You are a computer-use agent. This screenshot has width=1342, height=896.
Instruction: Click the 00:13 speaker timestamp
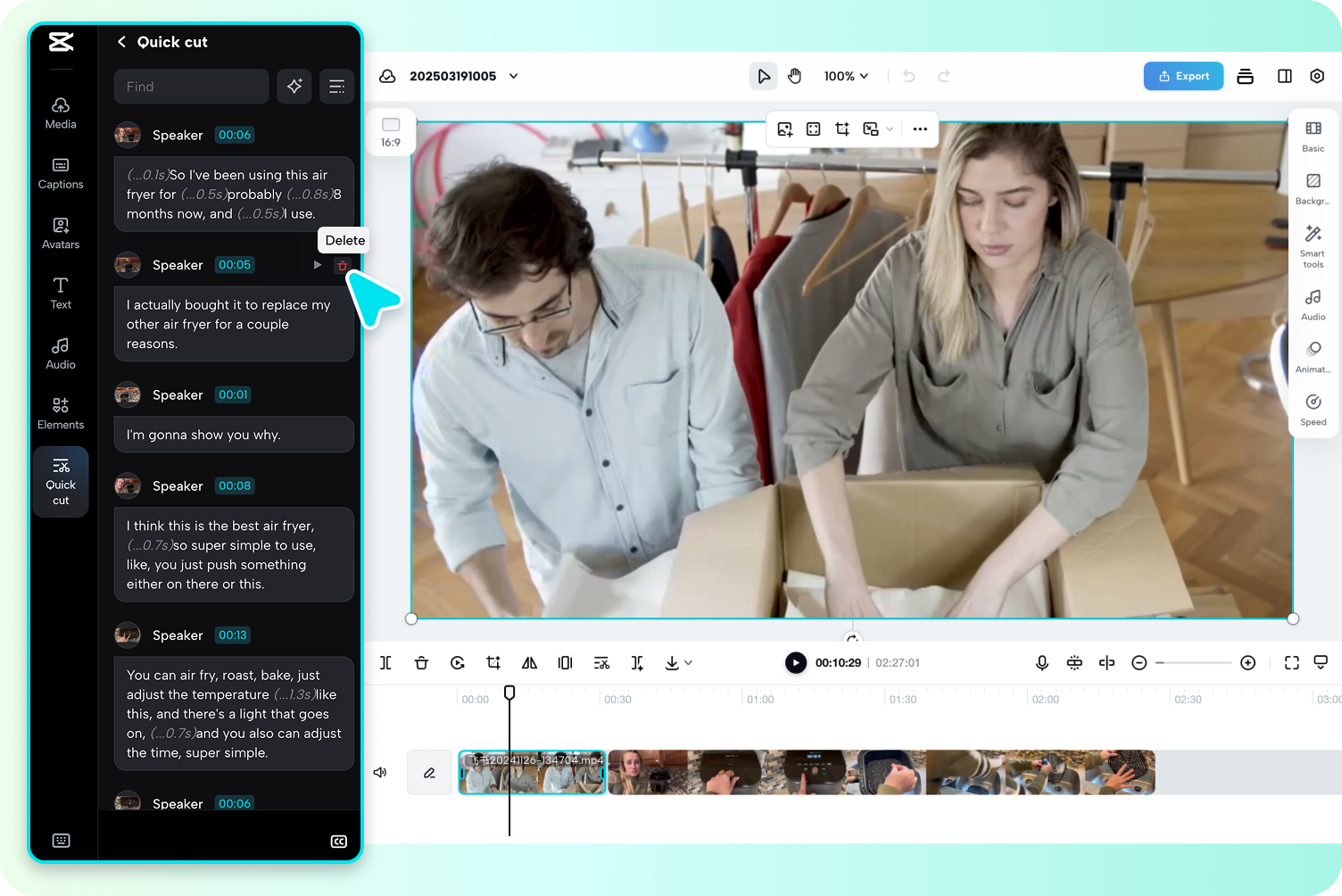tap(233, 635)
